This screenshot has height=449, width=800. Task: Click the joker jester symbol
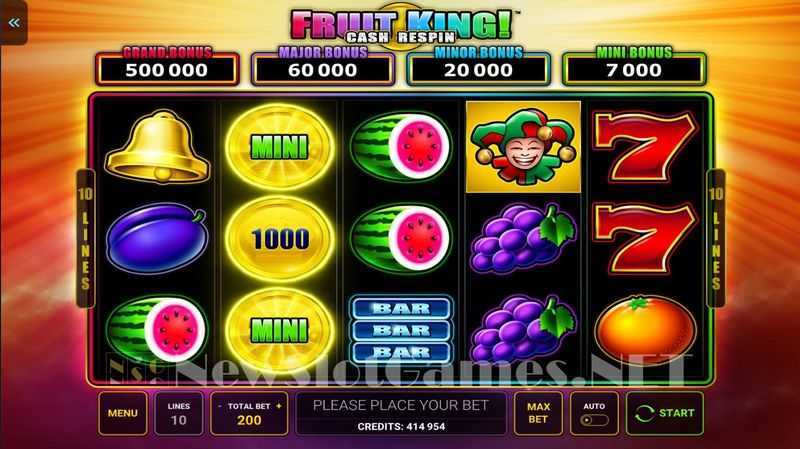[523, 147]
